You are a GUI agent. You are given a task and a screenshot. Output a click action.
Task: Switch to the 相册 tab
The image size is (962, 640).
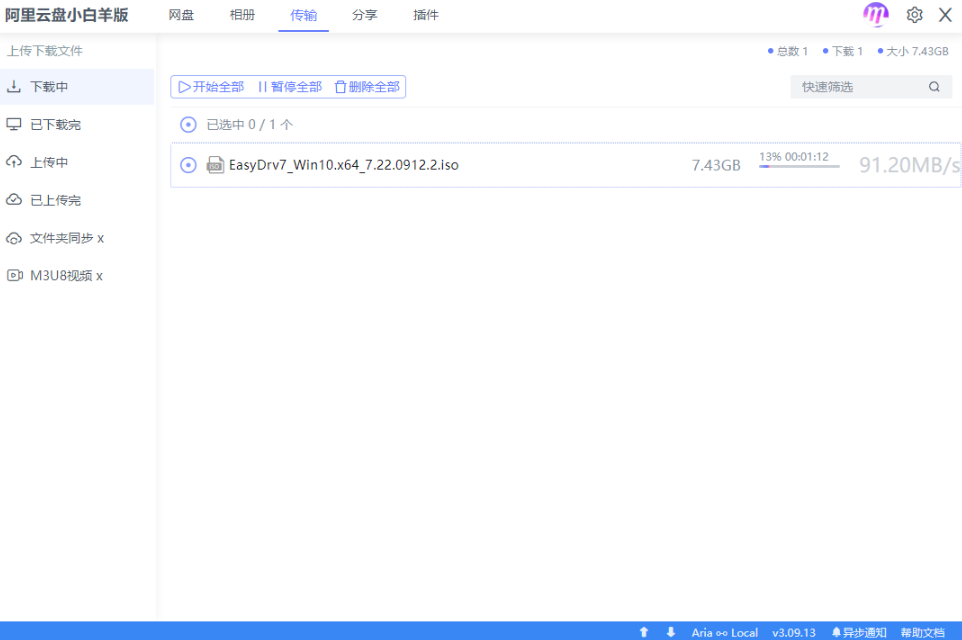(x=242, y=15)
